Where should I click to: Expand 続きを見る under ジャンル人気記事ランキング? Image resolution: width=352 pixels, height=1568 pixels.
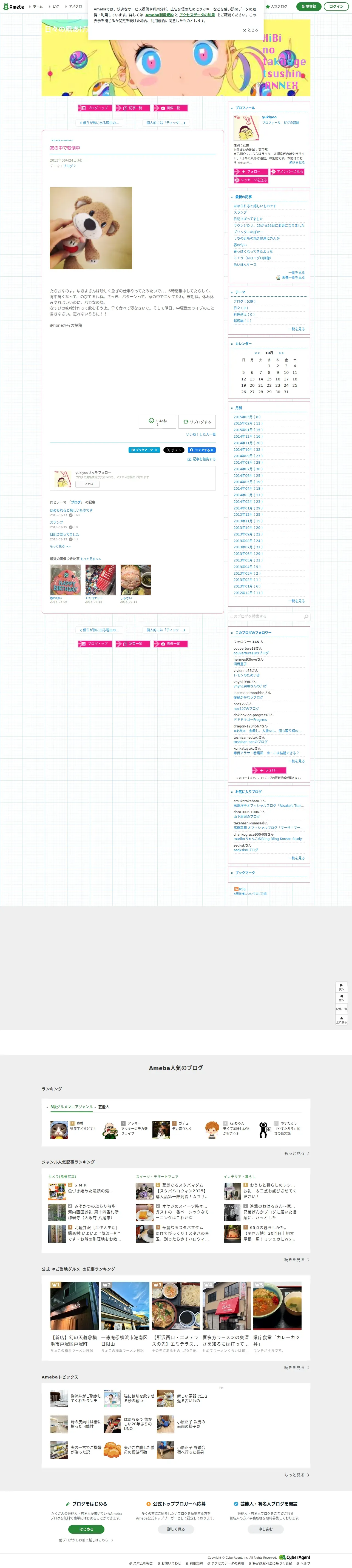click(x=297, y=1259)
